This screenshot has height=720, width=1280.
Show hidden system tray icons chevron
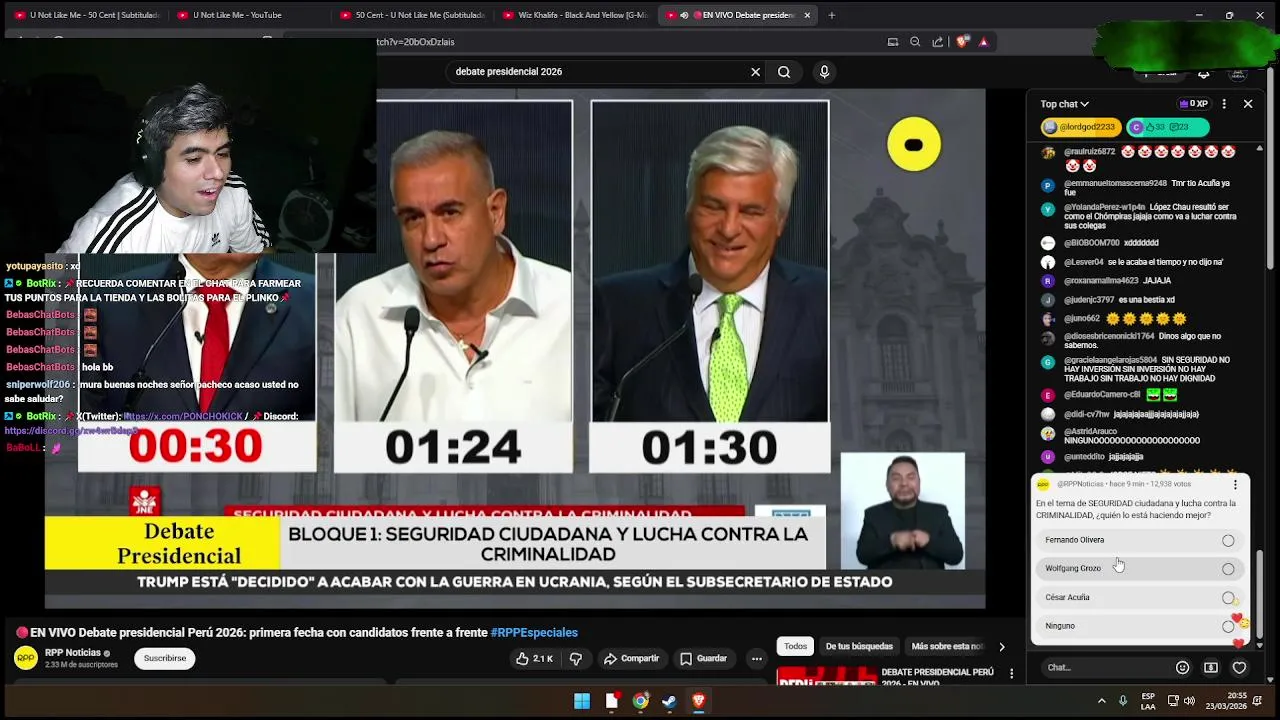tap(1102, 701)
